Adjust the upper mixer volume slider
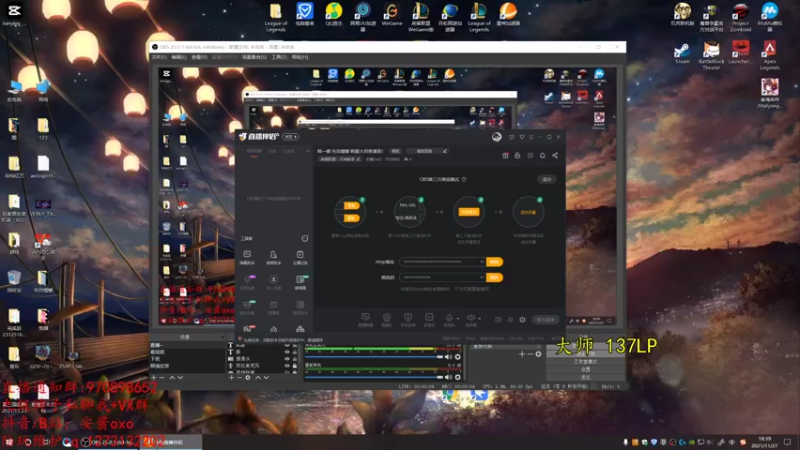Viewport: 800px width, 450px height. click(x=373, y=357)
